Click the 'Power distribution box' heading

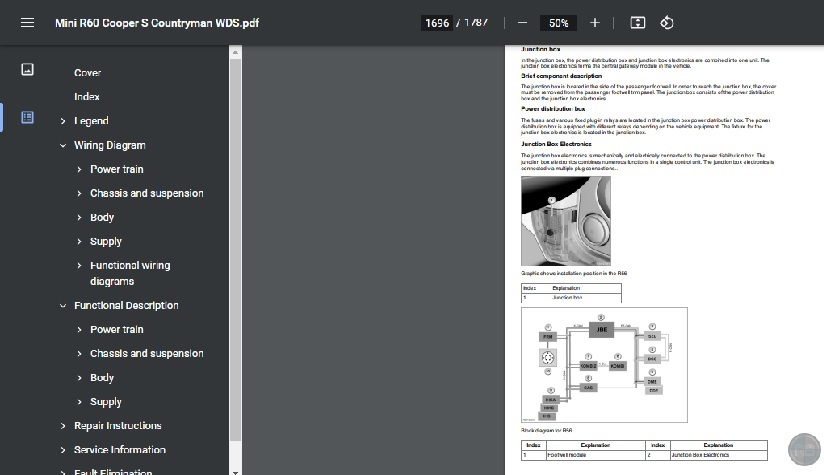click(553, 109)
